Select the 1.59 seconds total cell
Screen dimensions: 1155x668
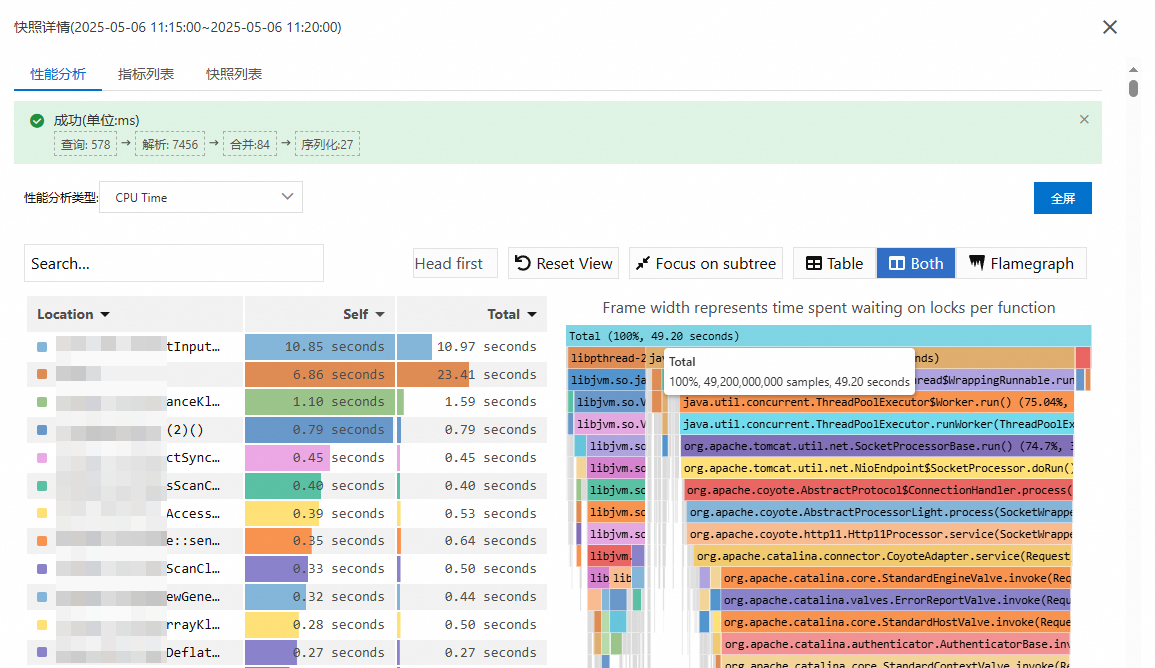[472, 402]
